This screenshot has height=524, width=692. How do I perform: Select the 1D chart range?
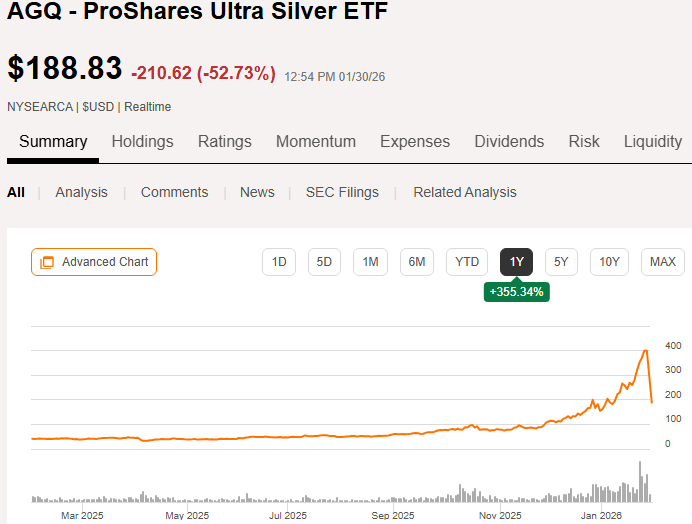click(x=279, y=262)
